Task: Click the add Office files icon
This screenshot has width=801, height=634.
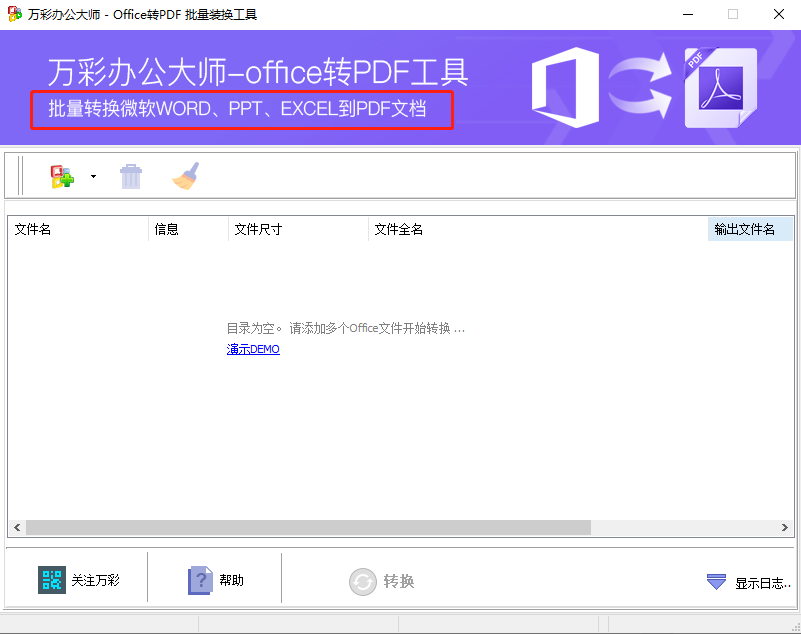Action: 62,177
